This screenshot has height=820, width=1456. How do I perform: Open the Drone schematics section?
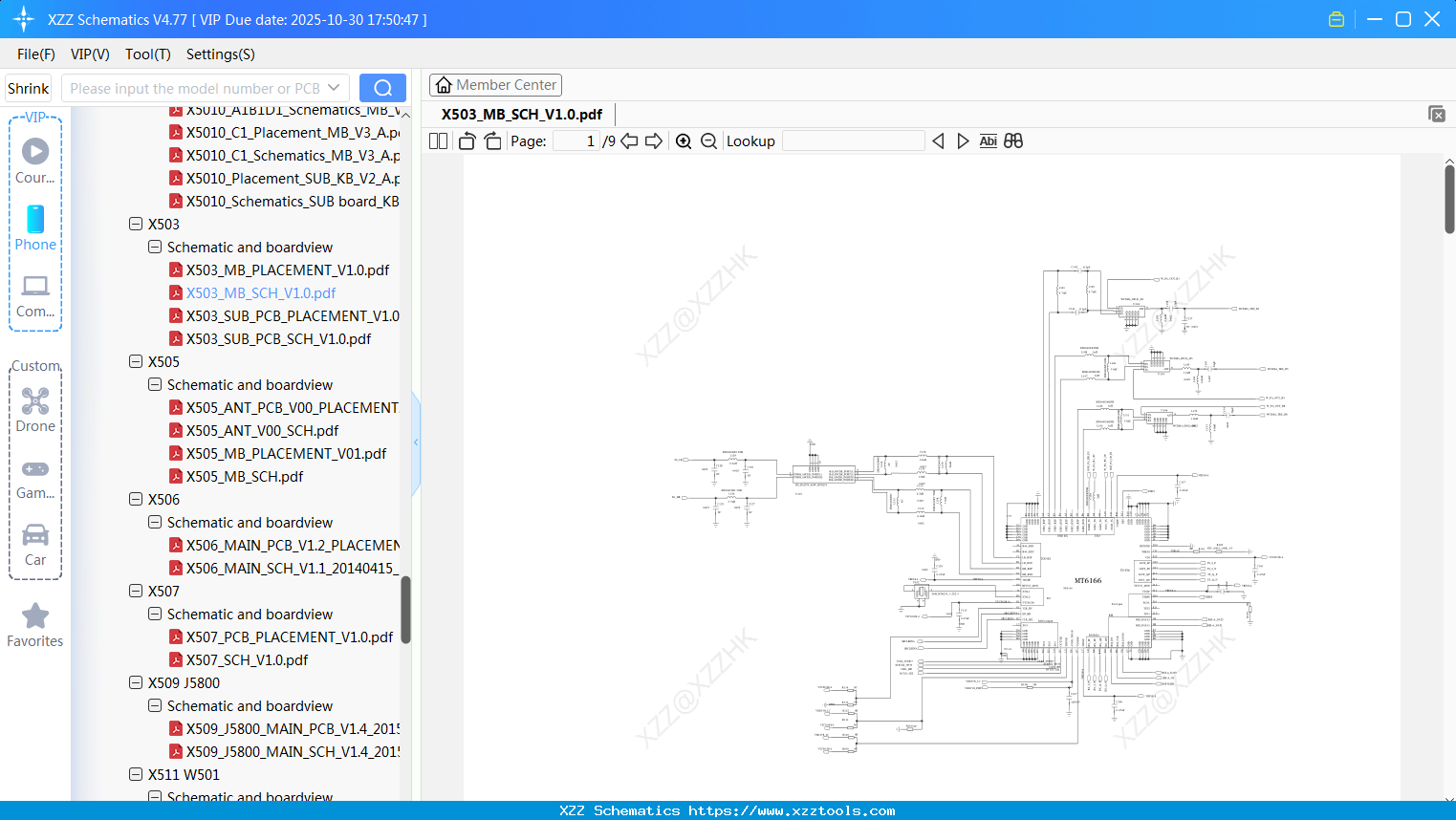[x=34, y=409]
